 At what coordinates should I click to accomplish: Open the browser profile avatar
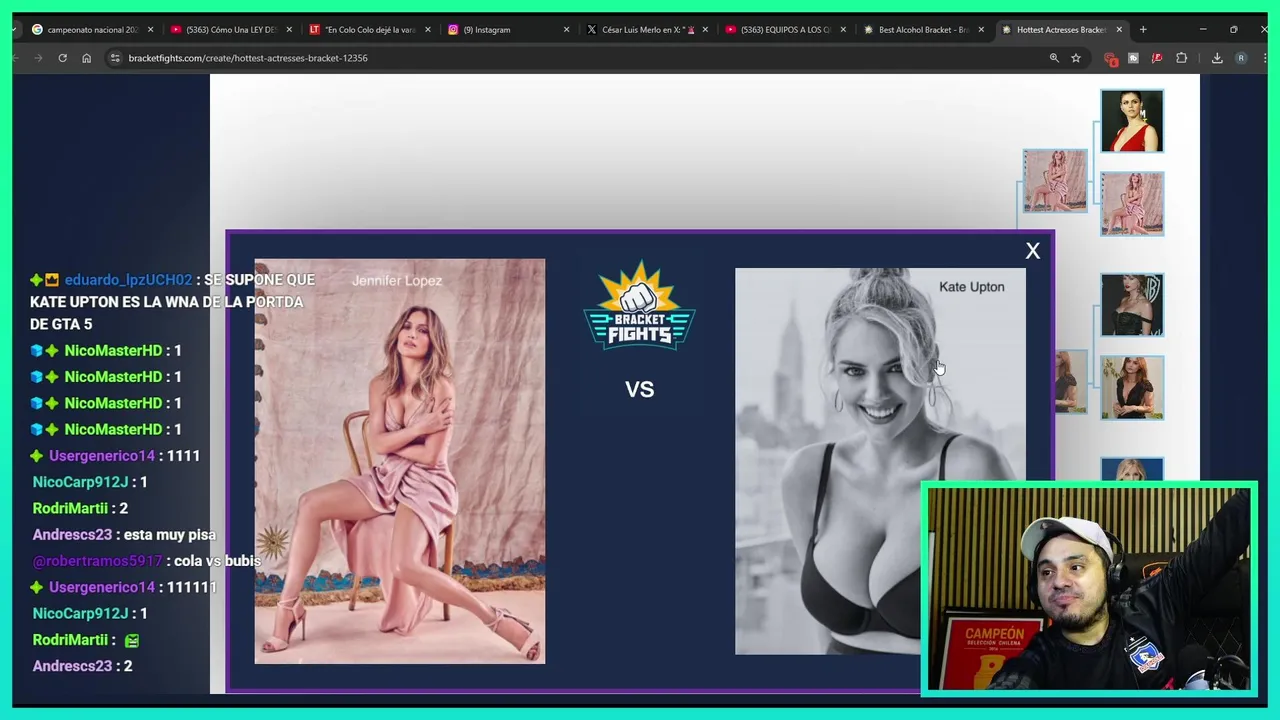[1241, 58]
